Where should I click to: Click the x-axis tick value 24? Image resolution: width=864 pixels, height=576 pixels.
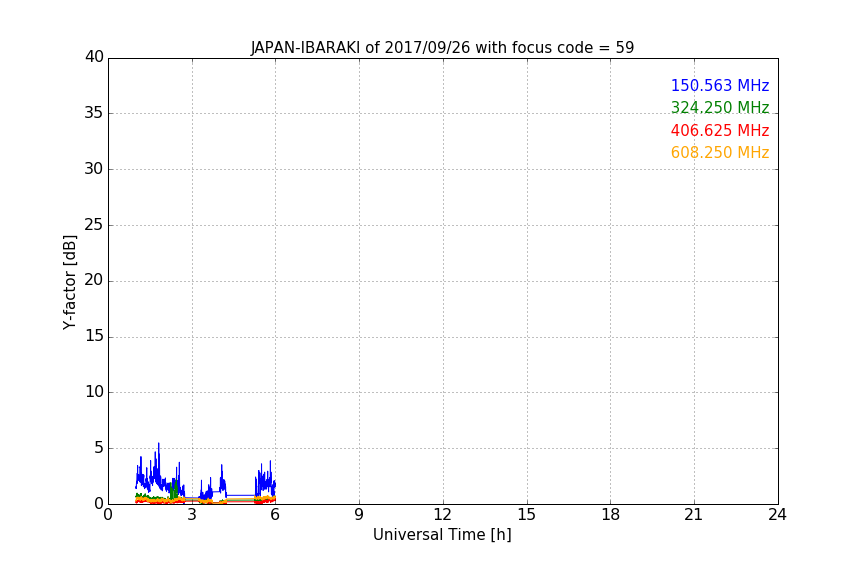[777, 515]
